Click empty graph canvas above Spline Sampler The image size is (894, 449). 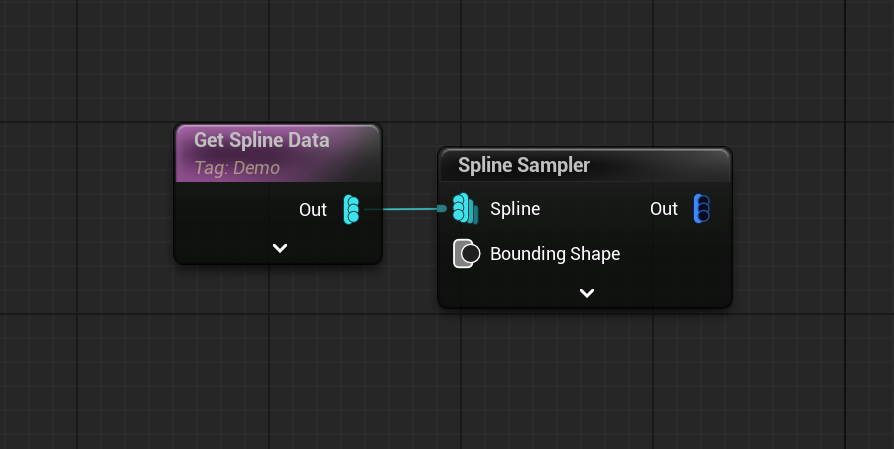point(582,74)
